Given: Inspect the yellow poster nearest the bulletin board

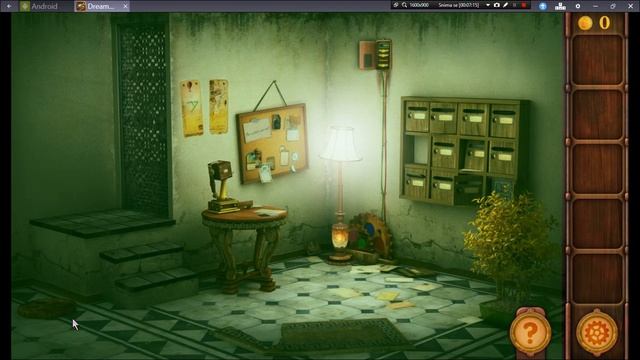Looking at the screenshot, I should click(218, 107).
